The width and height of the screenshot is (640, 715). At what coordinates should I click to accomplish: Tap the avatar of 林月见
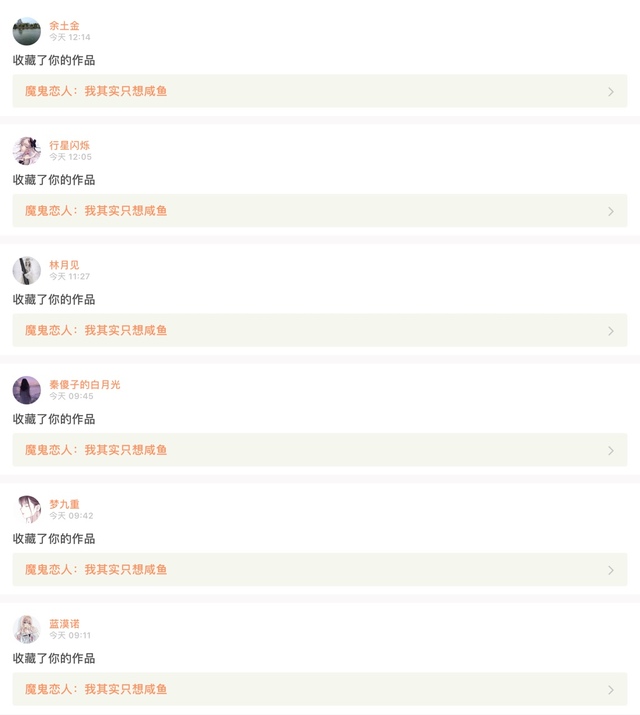(x=27, y=270)
